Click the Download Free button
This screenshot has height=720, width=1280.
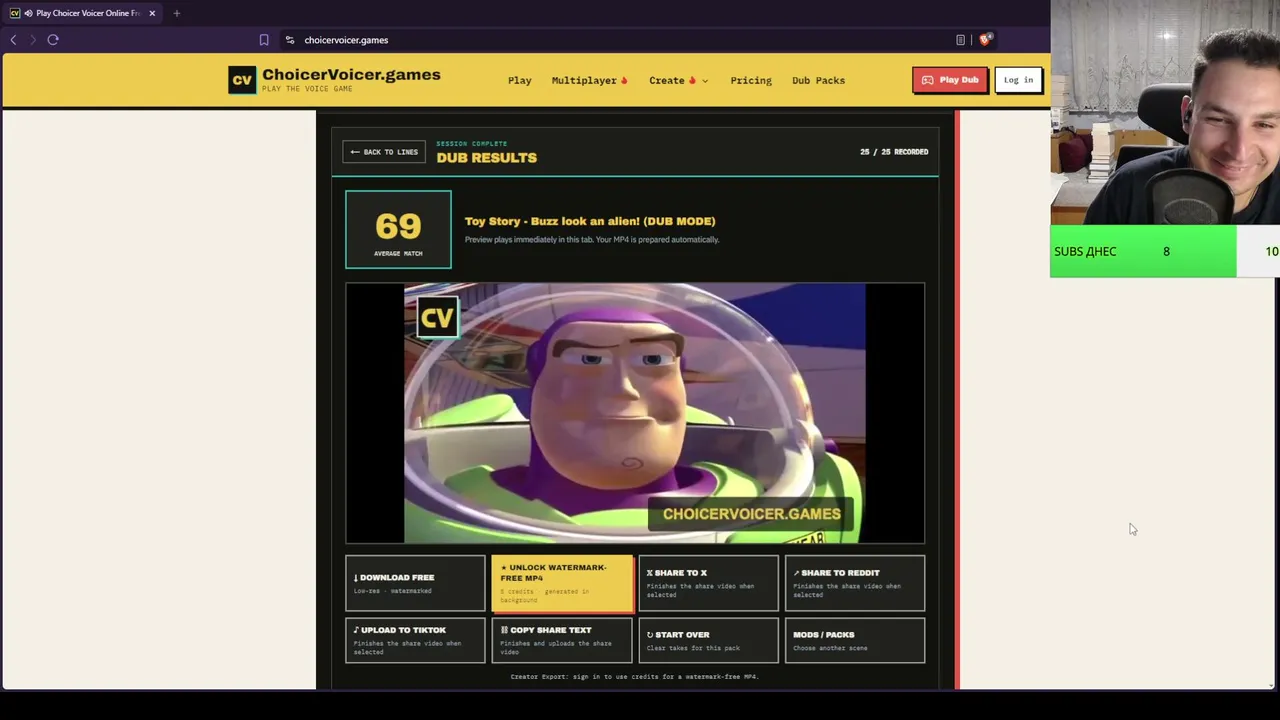pos(415,583)
